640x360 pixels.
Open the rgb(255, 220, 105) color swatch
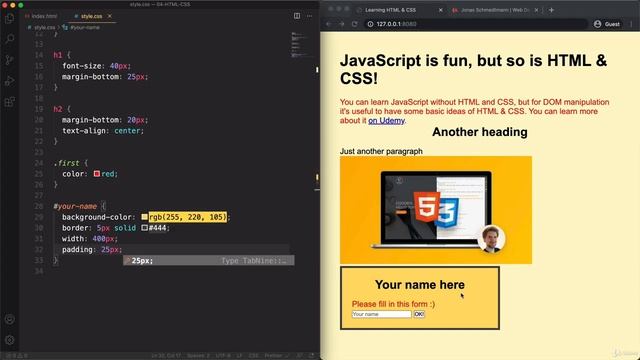tap(144, 217)
